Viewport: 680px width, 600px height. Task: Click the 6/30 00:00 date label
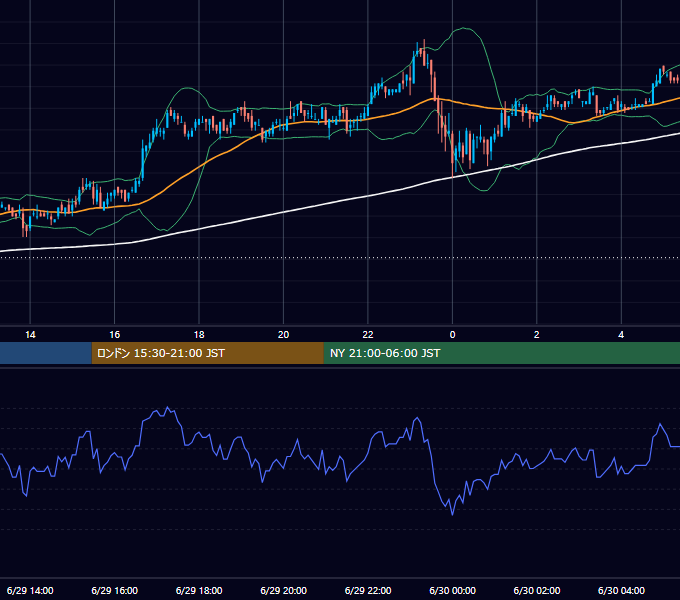coord(452,590)
